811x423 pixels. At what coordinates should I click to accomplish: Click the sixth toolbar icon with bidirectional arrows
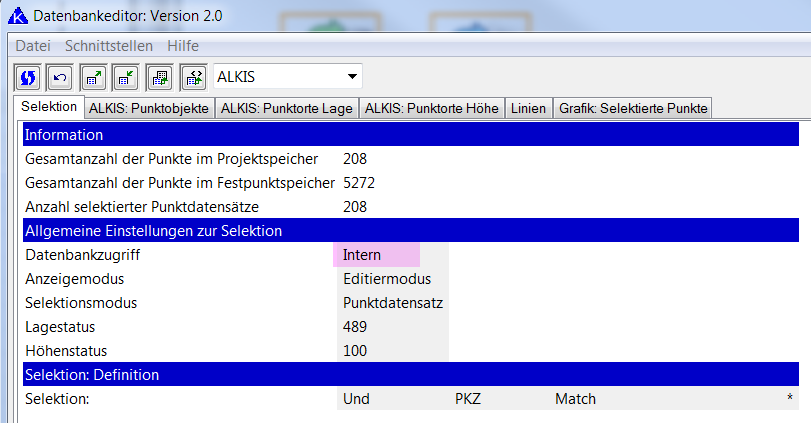pos(193,77)
